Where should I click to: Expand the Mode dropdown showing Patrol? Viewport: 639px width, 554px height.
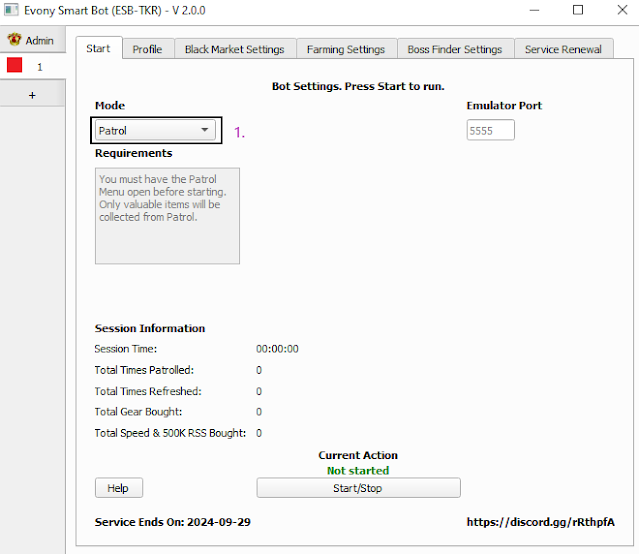click(155, 130)
